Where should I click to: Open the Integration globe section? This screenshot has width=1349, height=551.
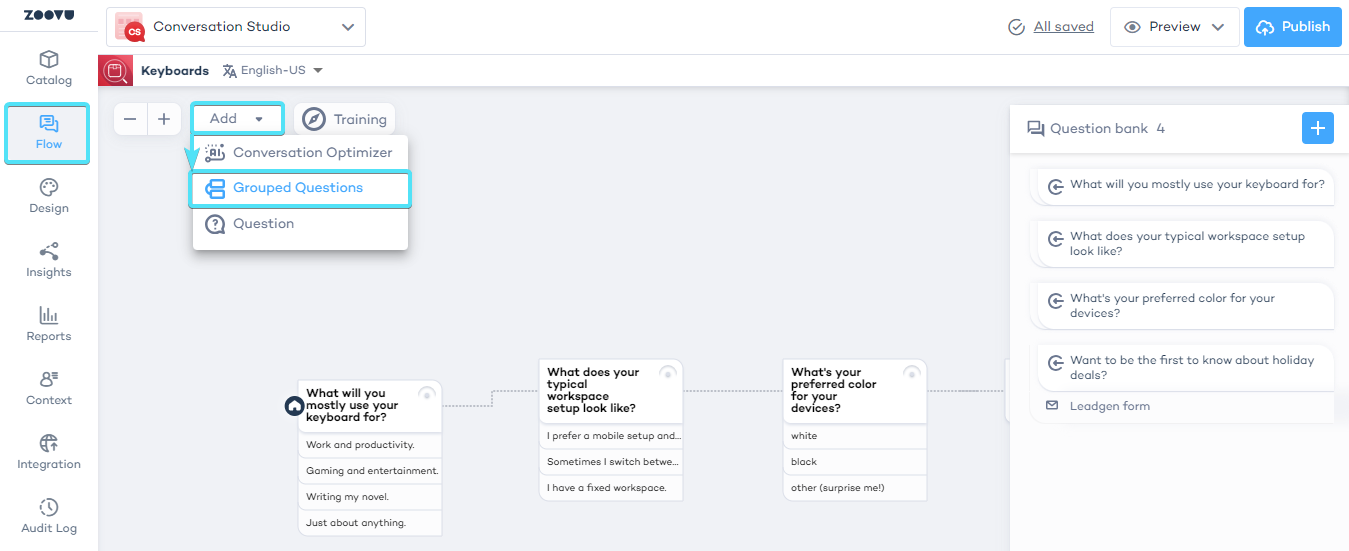48,452
